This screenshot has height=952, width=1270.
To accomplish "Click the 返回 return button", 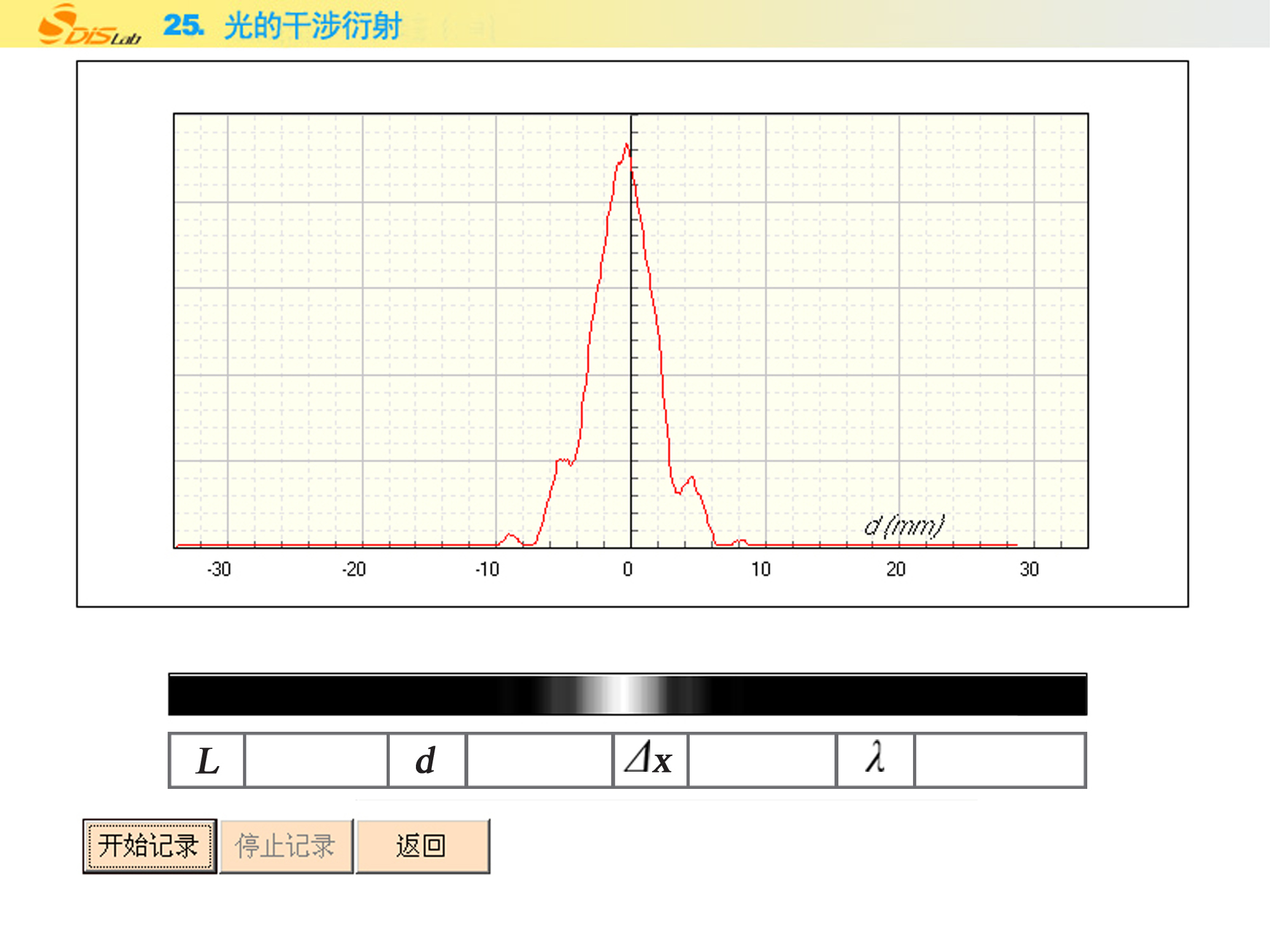I will coord(422,846).
